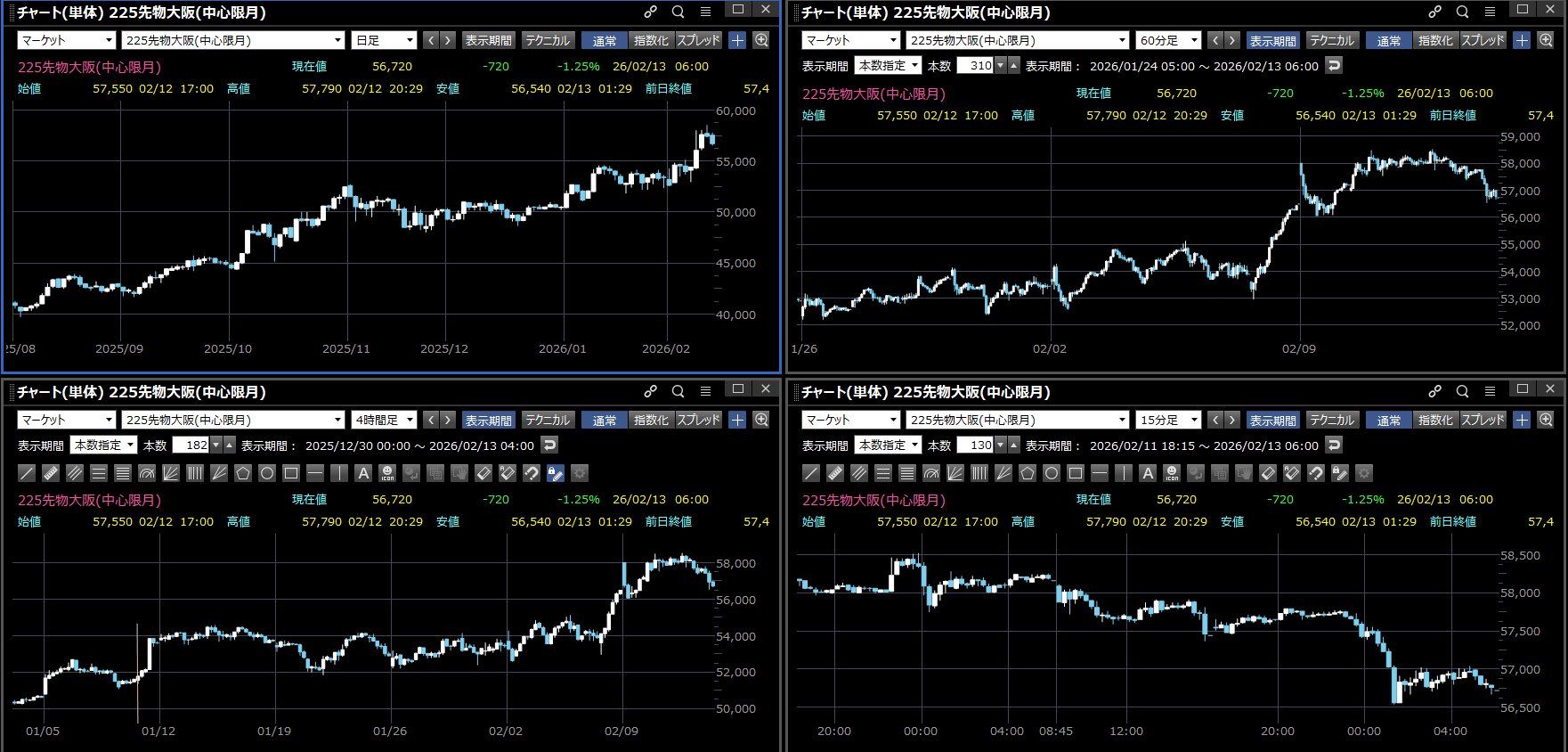Open 本数指定 dropdown in 15-minute chart
The height and width of the screenshot is (752, 1568).
pyautogui.click(x=888, y=445)
